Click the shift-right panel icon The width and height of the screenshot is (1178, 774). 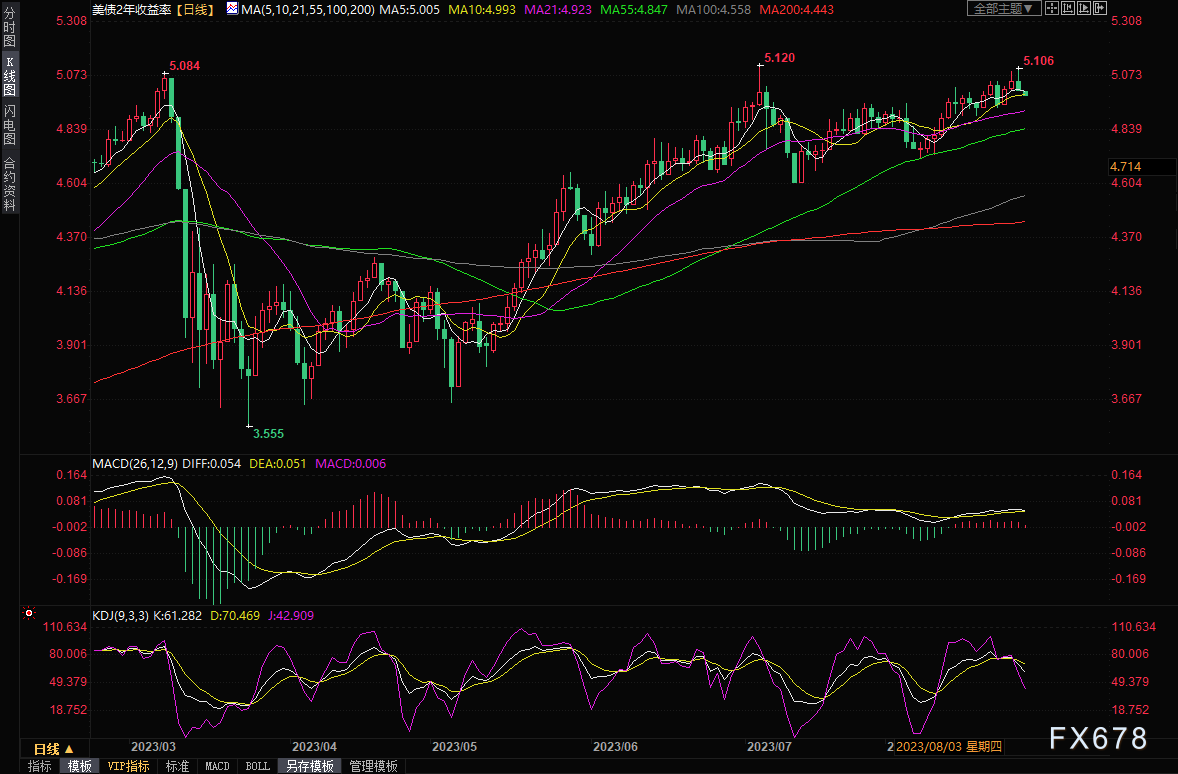tap(1099, 8)
